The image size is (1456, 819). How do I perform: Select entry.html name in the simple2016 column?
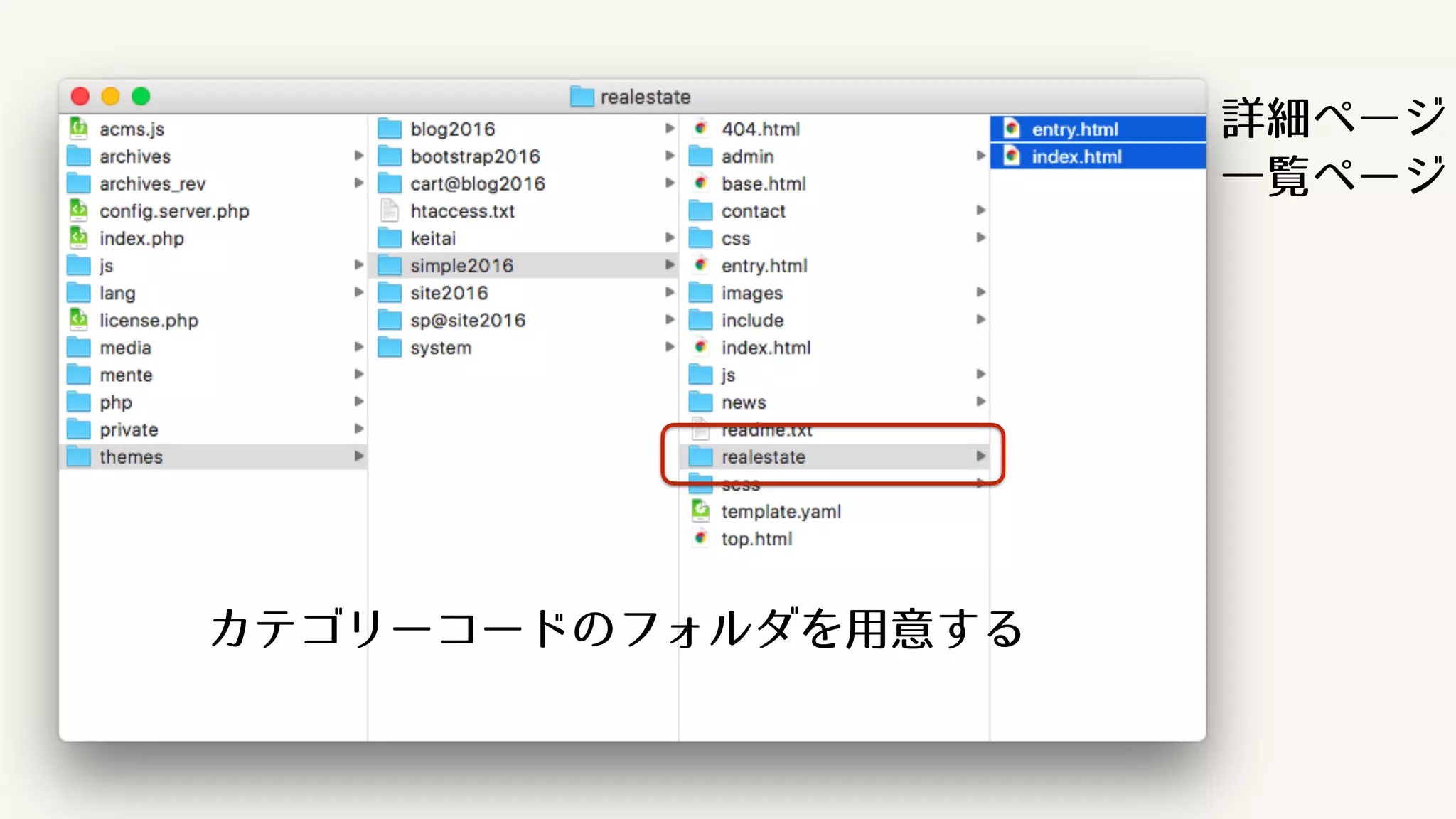(x=764, y=266)
